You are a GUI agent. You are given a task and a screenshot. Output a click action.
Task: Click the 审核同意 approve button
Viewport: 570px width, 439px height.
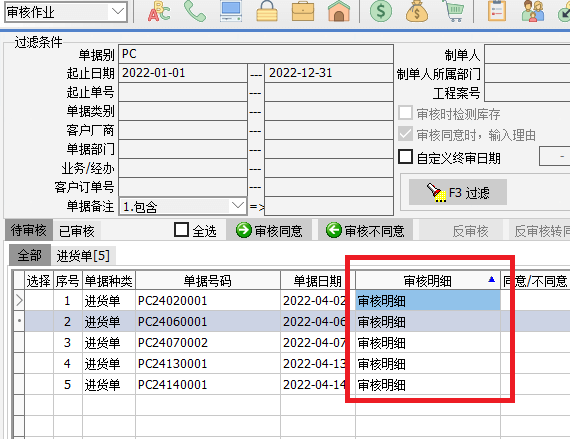(269, 230)
